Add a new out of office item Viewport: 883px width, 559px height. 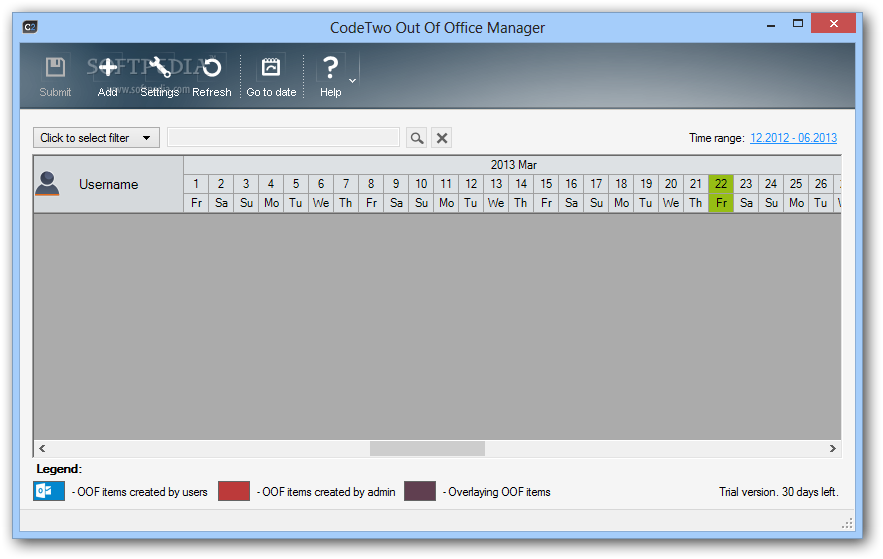[108, 77]
